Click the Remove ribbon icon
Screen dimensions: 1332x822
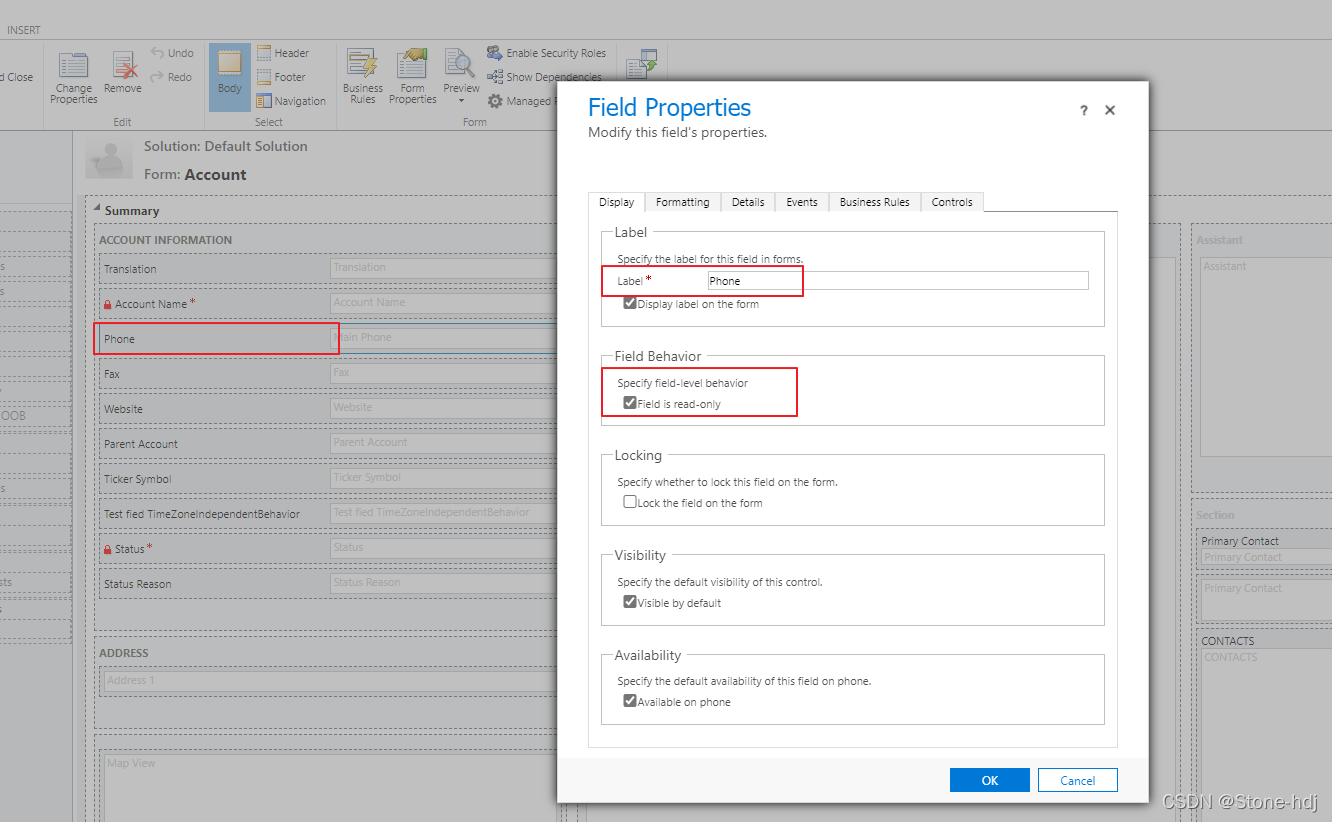(x=123, y=66)
